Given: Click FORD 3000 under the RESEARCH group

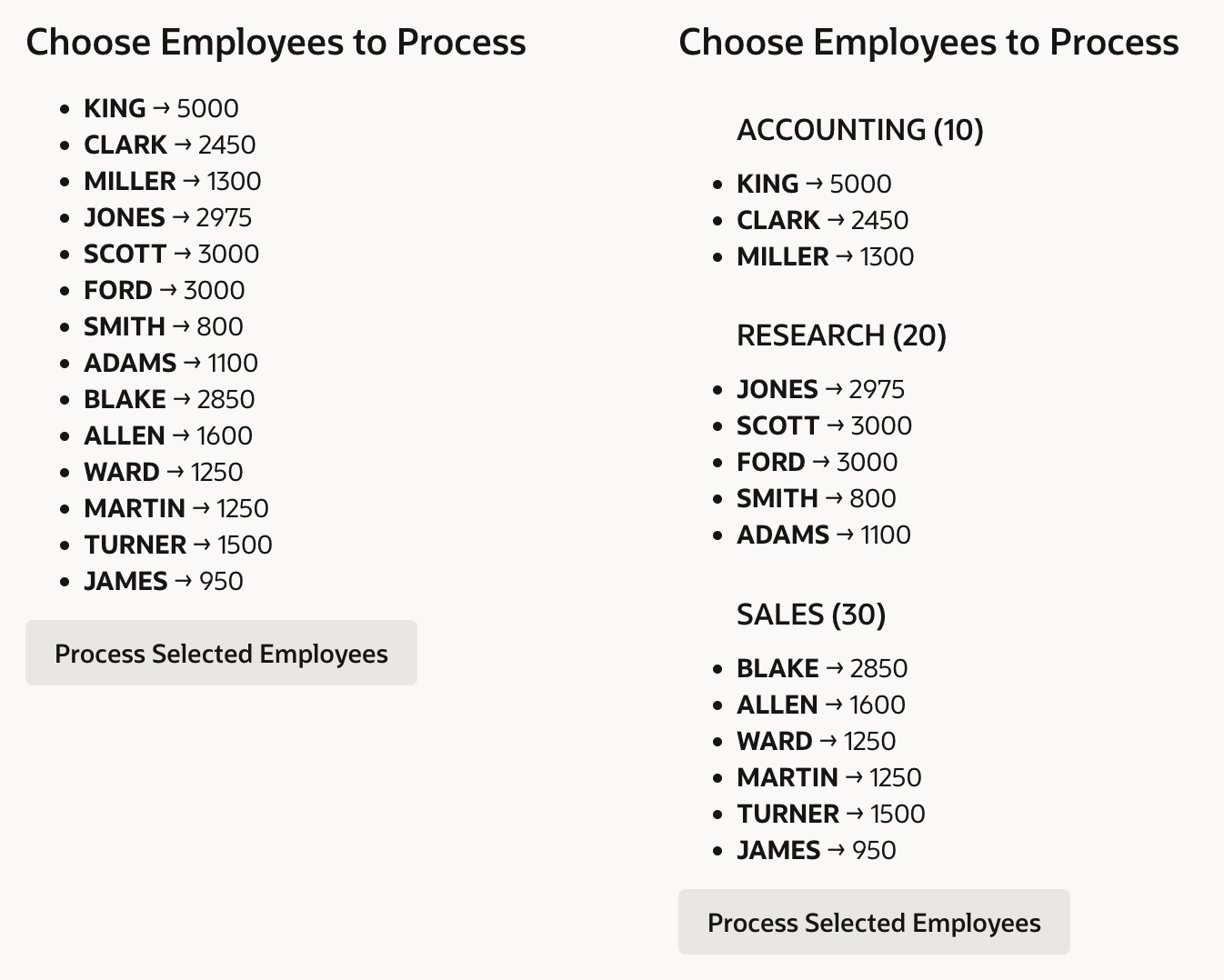Looking at the screenshot, I should click(817, 462).
